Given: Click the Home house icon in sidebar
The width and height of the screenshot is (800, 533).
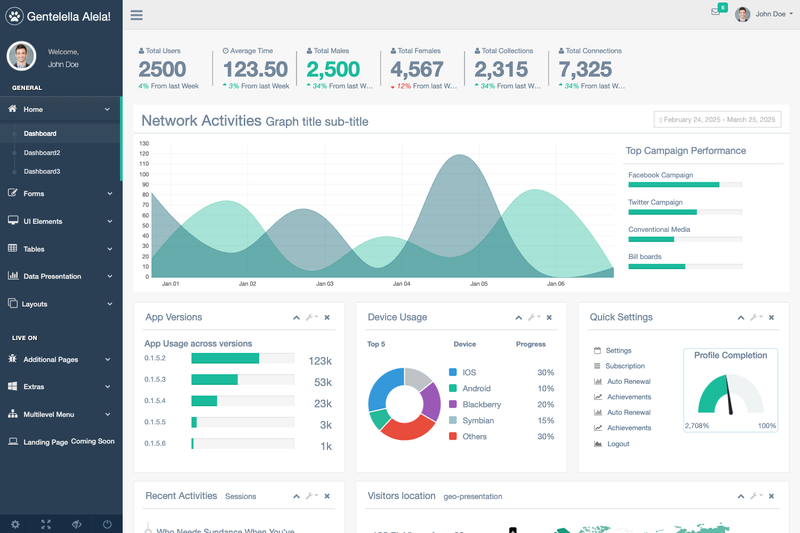Looking at the screenshot, I should point(13,109).
